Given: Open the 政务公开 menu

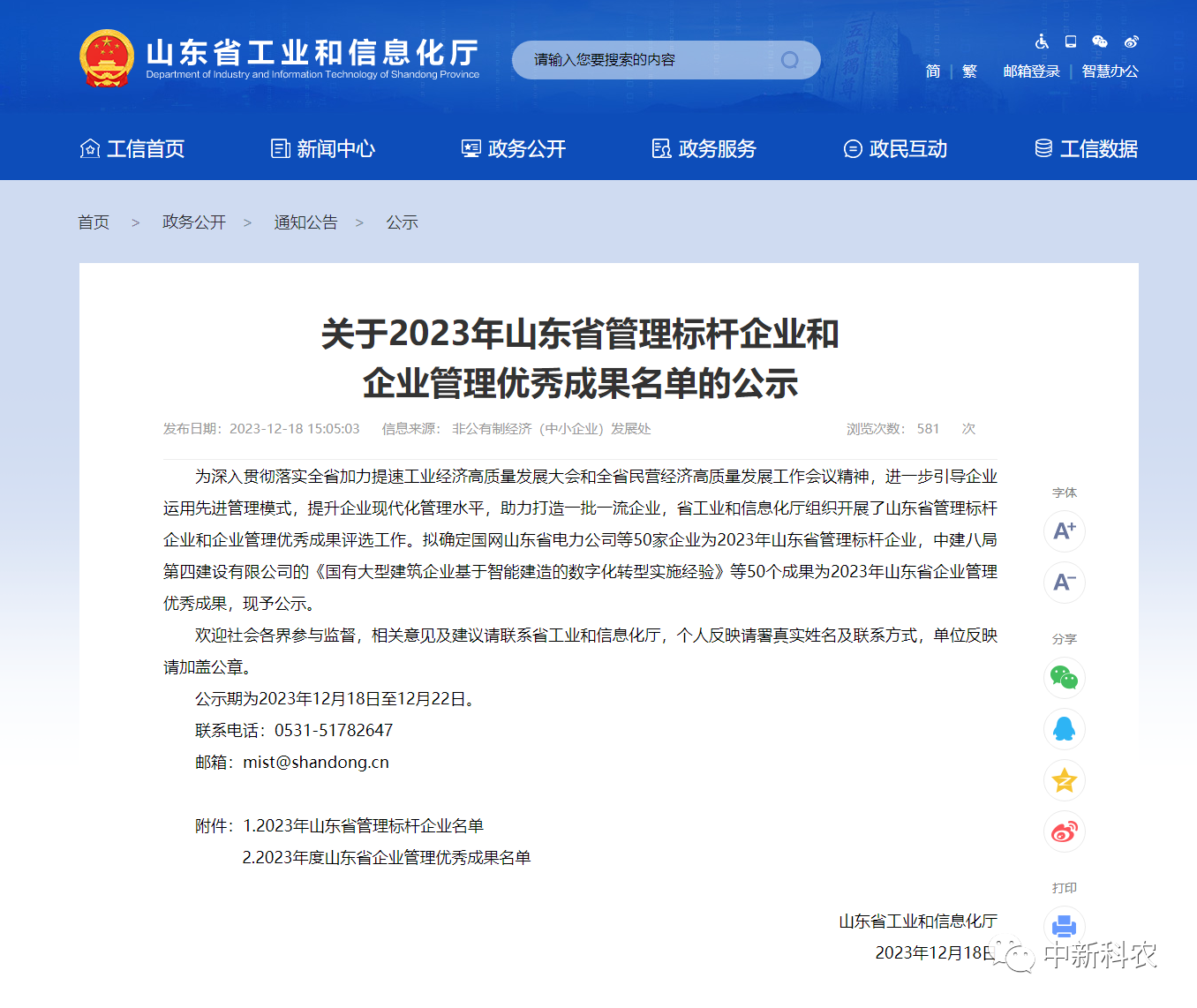Looking at the screenshot, I should [514, 148].
